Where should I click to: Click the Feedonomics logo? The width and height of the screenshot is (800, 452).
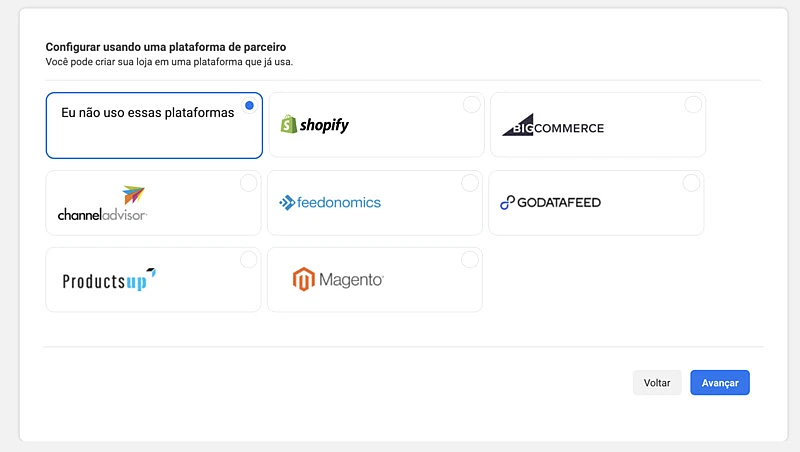tap(331, 202)
